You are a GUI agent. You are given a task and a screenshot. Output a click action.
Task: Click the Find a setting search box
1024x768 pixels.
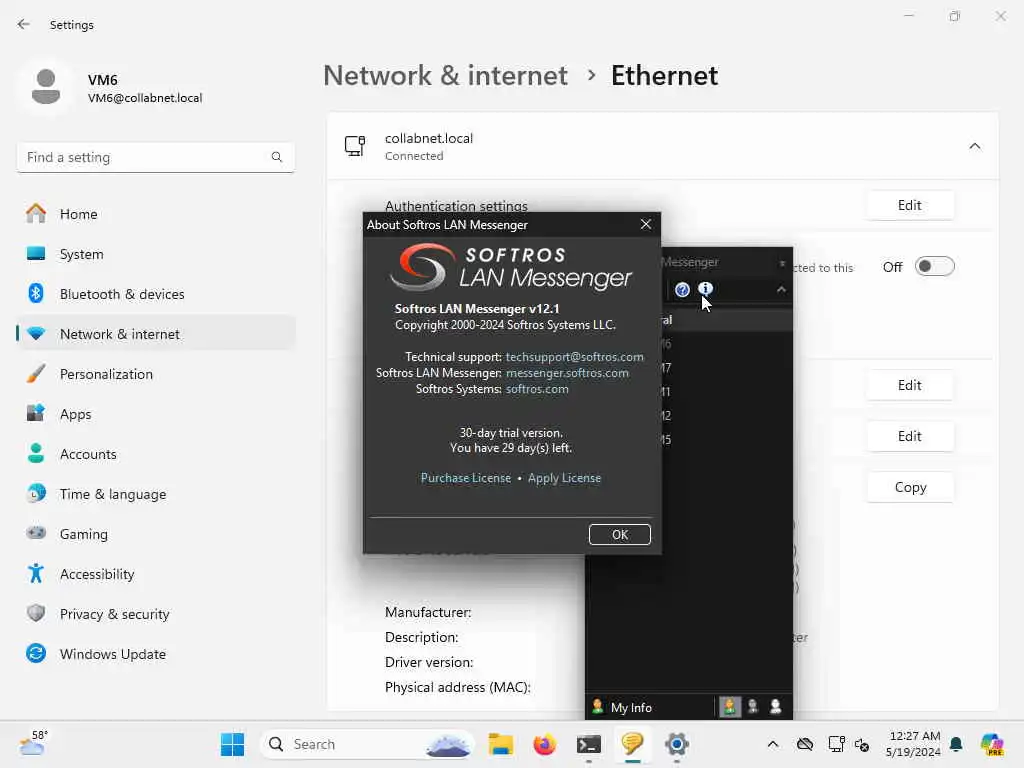tap(155, 157)
